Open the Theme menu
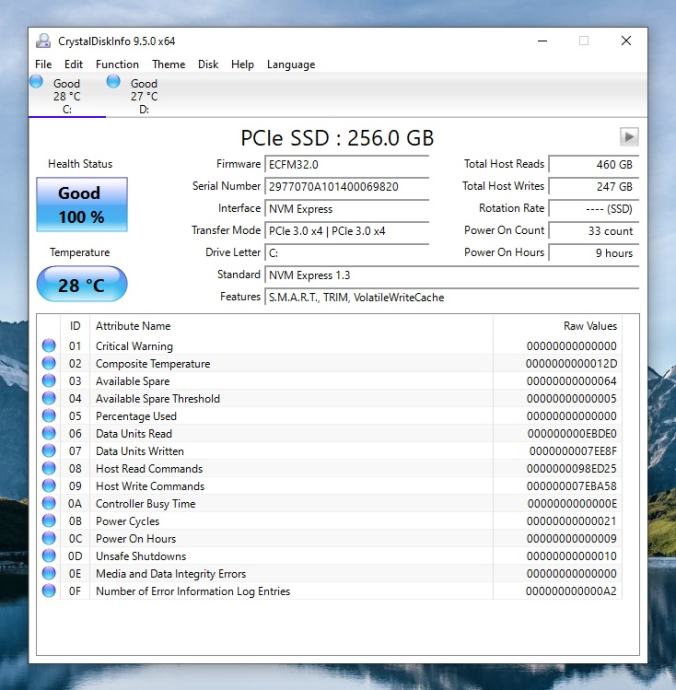The height and width of the screenshot is (690, 676). tap(168, 65)
